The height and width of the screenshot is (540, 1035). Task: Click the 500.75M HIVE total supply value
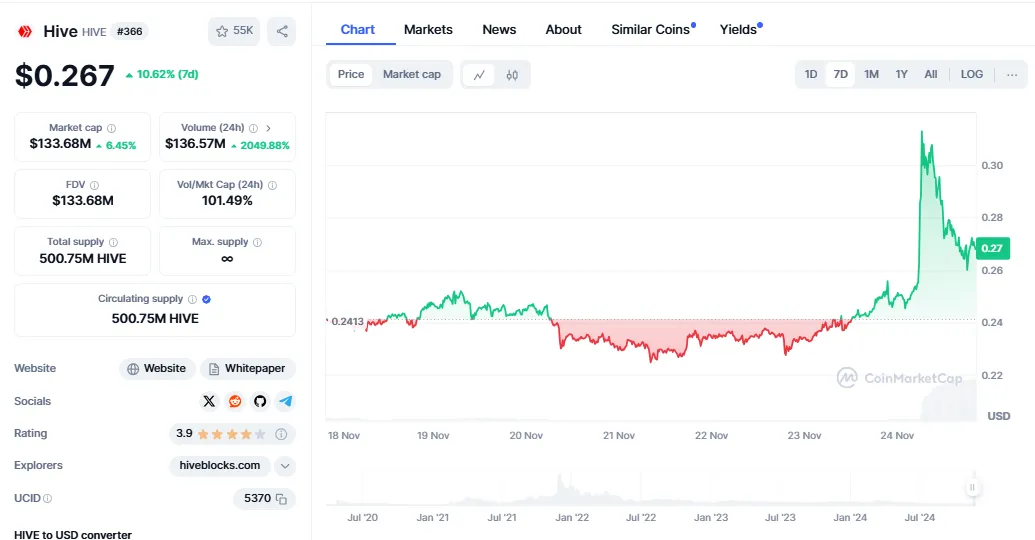coord(83,259)
